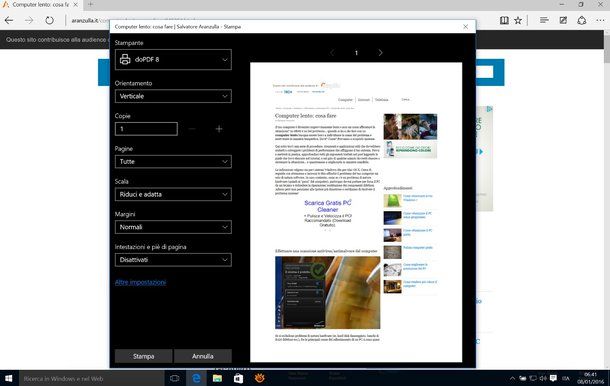
Task: Add page to favorites star
Action: click(x=518, y=20)
